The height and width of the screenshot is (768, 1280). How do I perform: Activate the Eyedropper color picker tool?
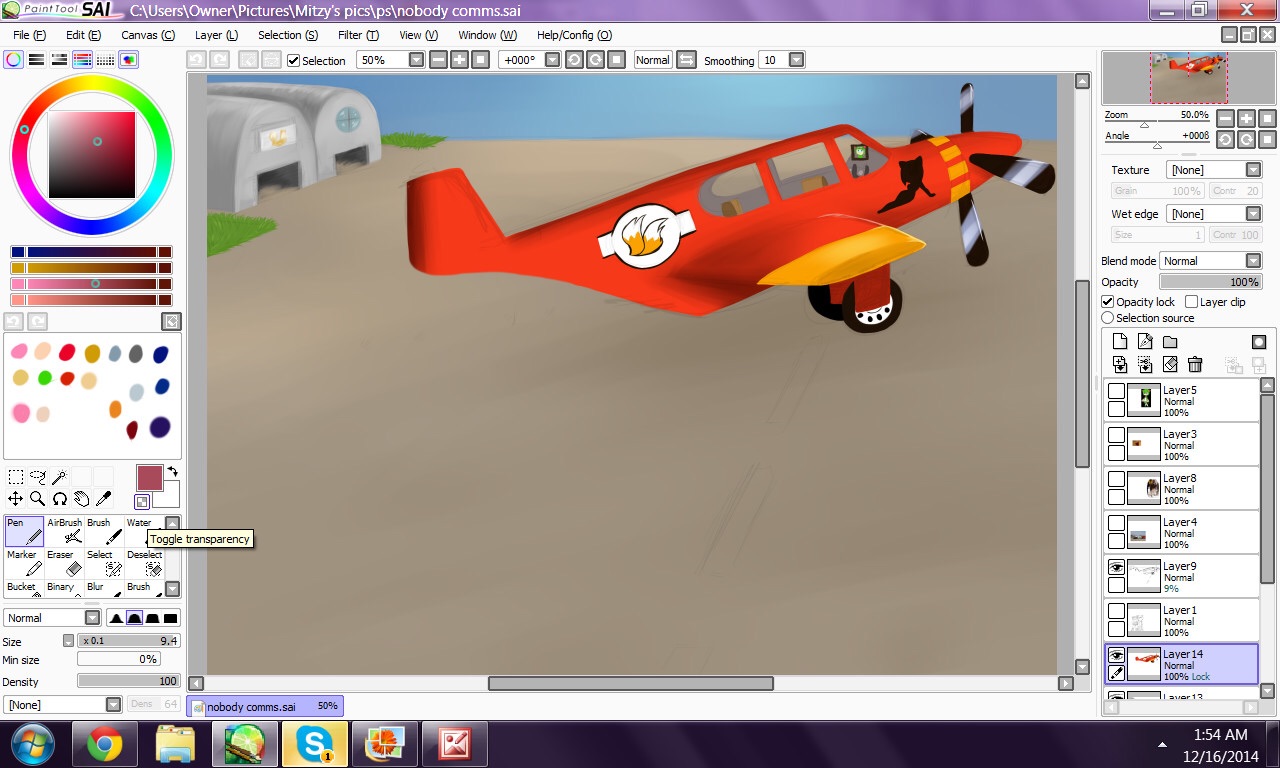(104, 498)
